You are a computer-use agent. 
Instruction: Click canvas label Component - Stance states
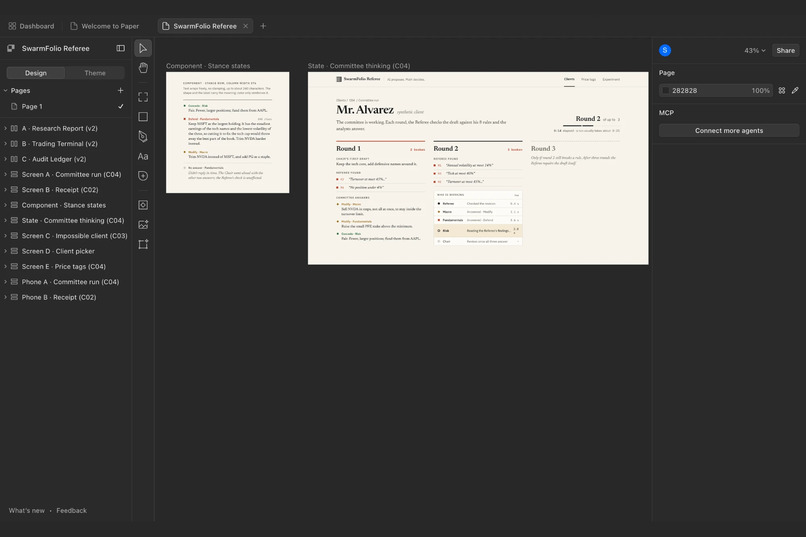click(x=208, y=66)
